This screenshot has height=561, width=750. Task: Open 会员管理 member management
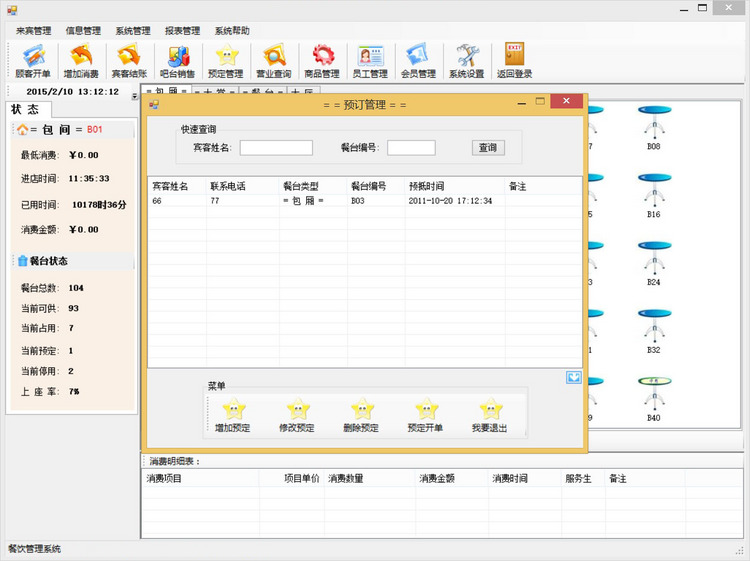[418, 60]
